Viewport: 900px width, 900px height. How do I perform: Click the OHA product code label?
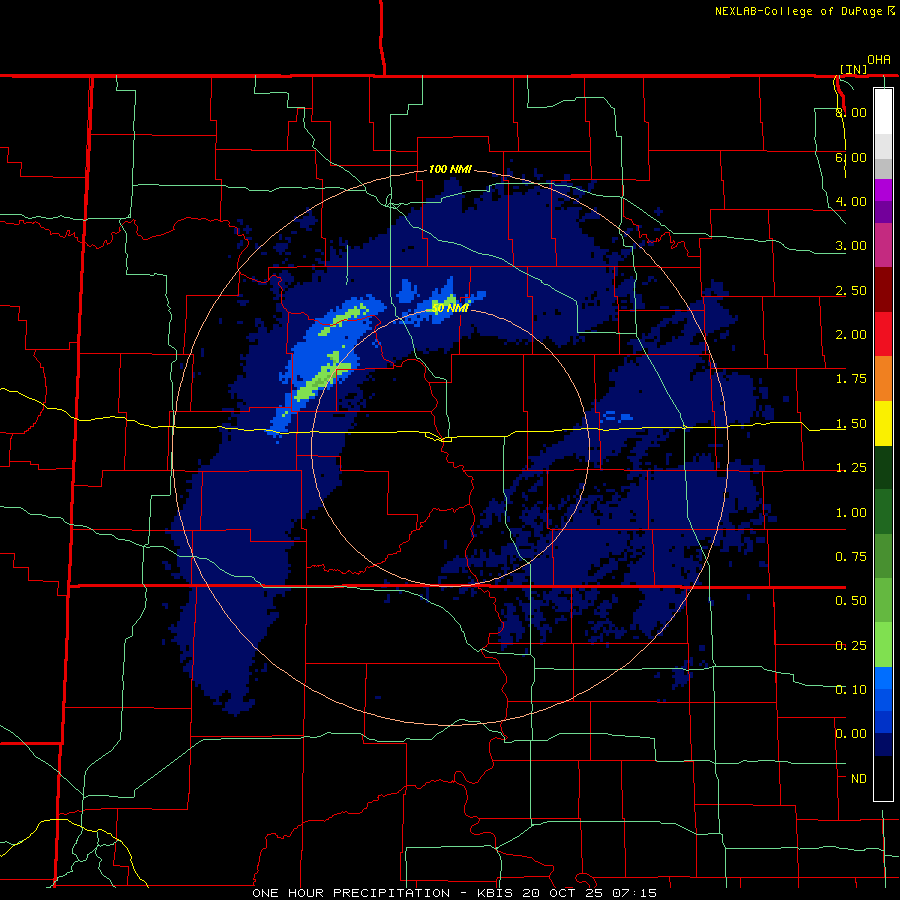coord(879,59)
